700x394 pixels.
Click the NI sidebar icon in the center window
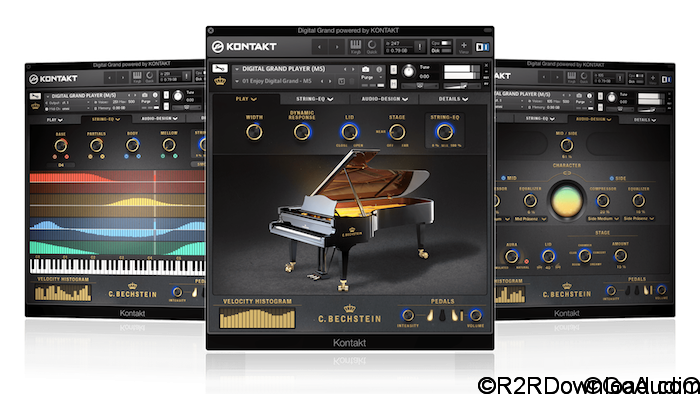coord(482,46)
